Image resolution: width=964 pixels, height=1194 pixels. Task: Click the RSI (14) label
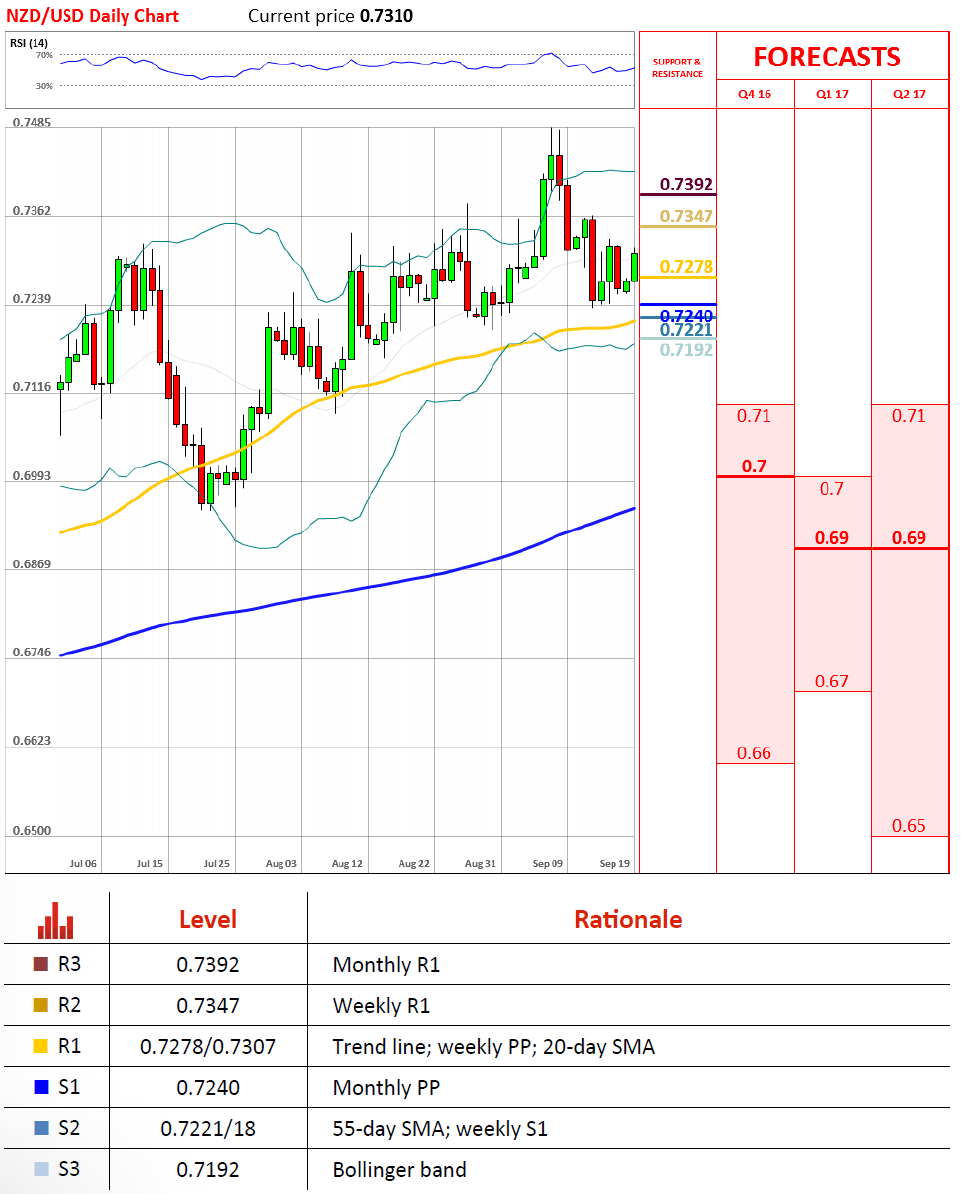coord(29,43)
